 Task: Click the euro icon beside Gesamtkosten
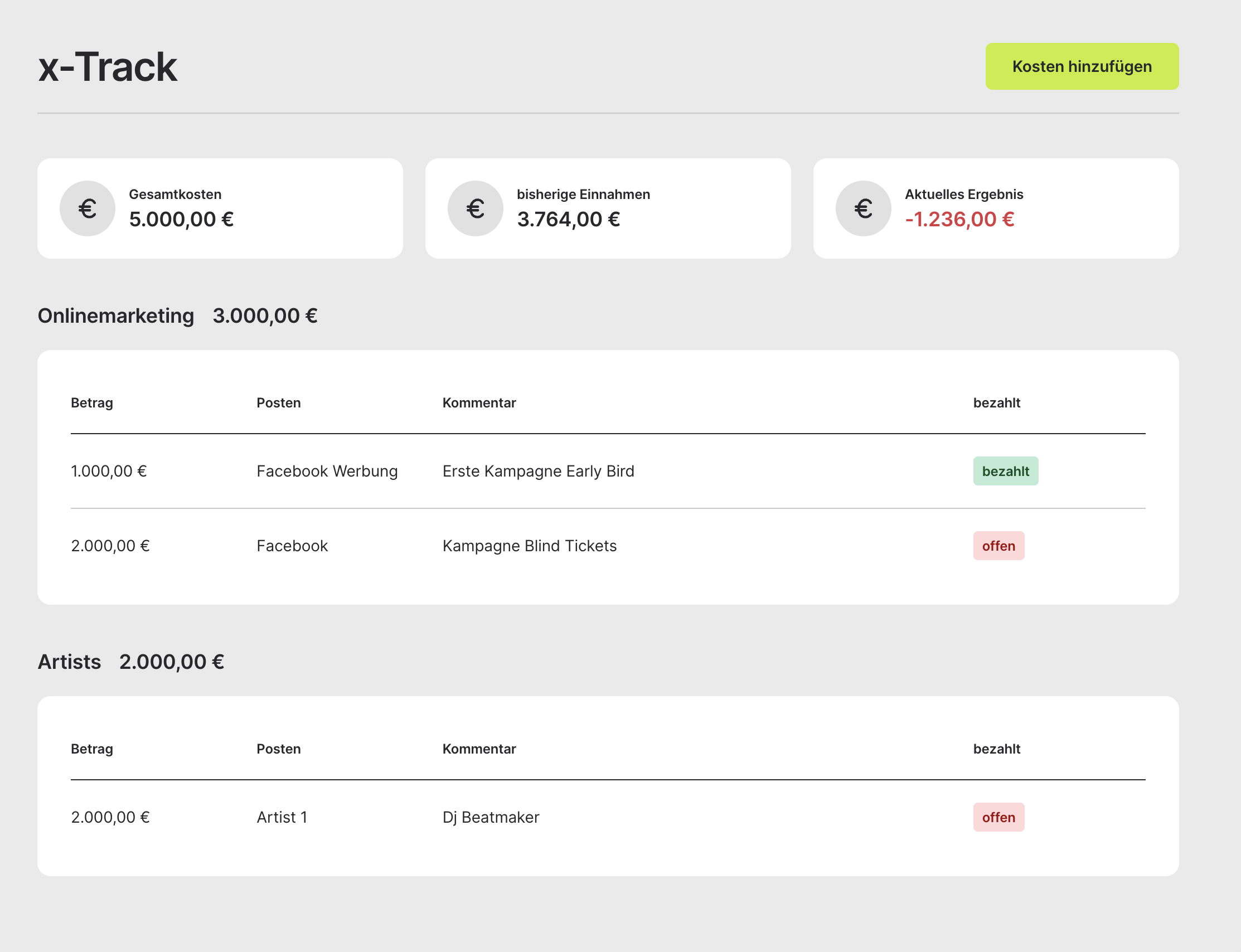pyautogui.click(x=88, y=208)
